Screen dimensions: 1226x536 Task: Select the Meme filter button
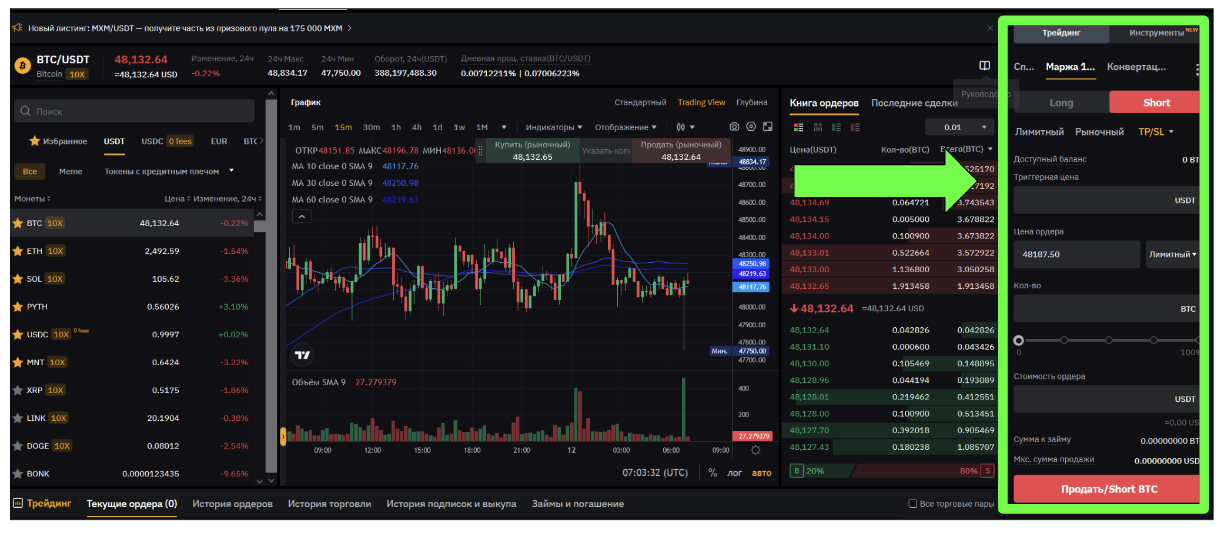pyautogui.click(x=71, y=171)
